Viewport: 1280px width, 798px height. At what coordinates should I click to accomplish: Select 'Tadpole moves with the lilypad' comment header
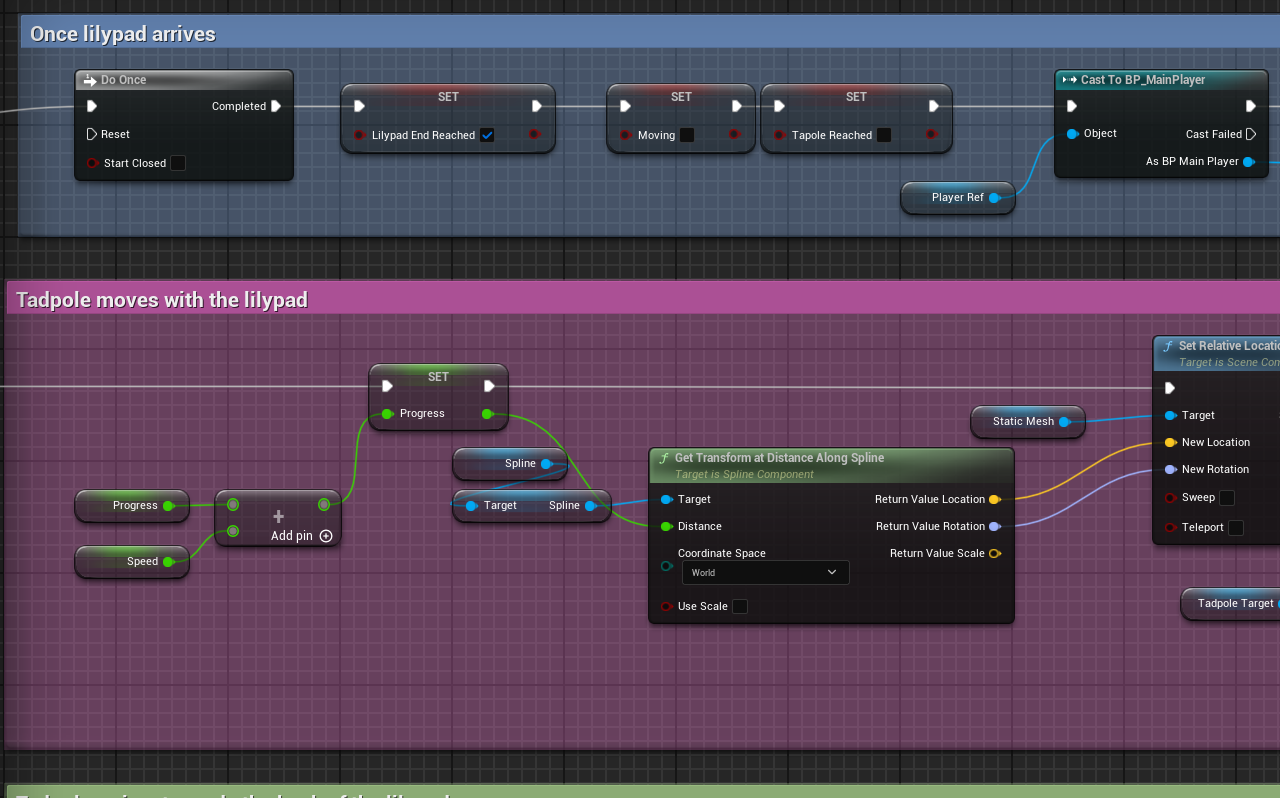(643, 299)
